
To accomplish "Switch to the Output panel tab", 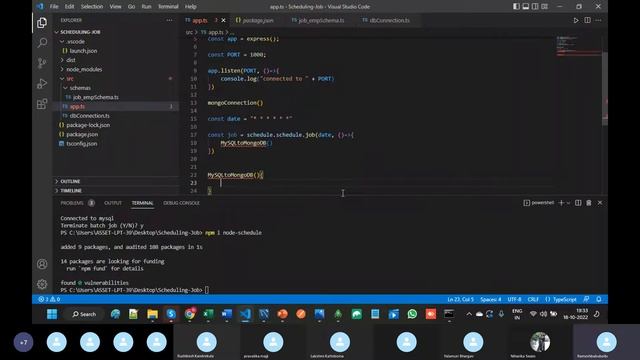I will [x=113, y=203].
